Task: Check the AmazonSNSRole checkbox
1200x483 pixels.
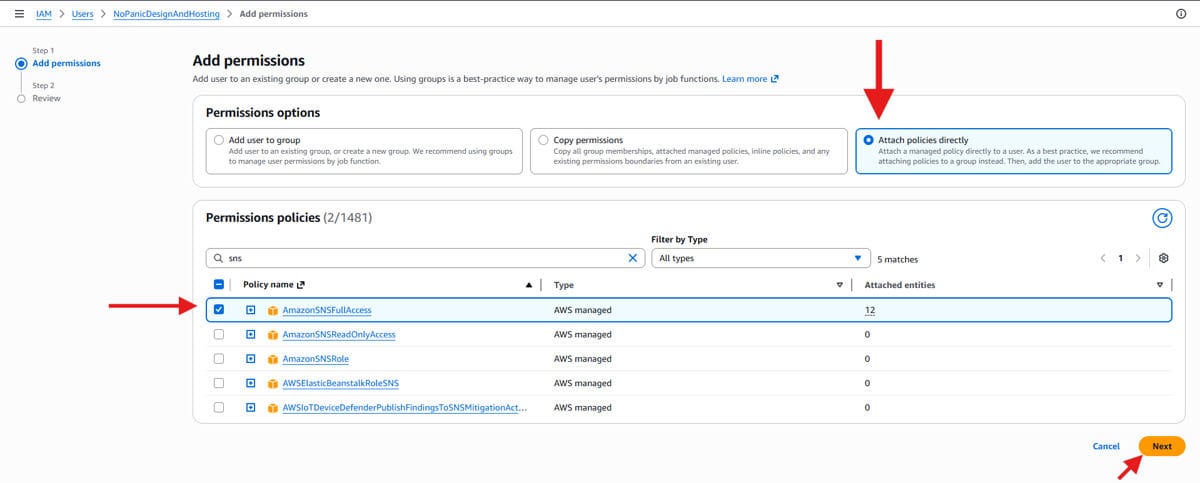Action: 219,358
